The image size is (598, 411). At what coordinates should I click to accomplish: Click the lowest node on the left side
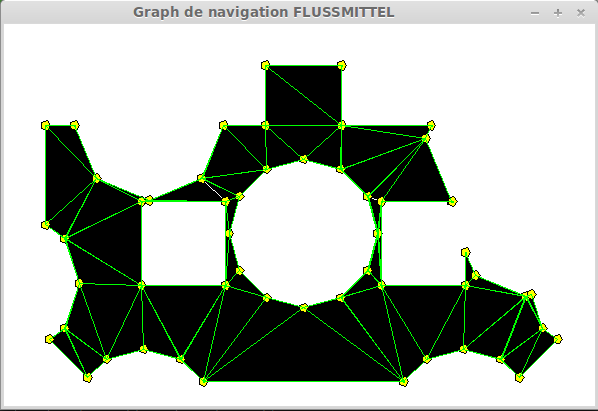87,377
